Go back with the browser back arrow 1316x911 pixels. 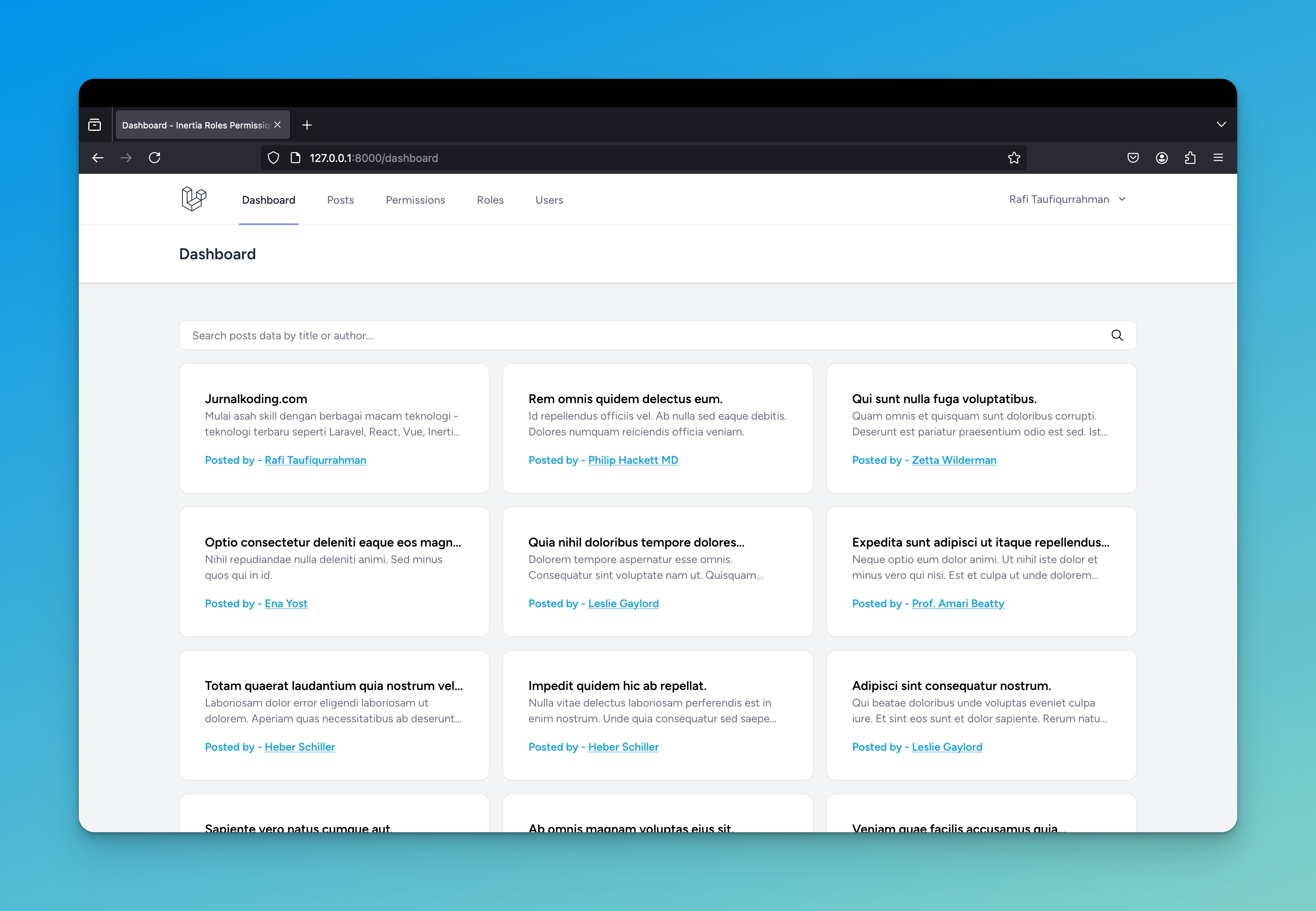(x=98, y=158)
